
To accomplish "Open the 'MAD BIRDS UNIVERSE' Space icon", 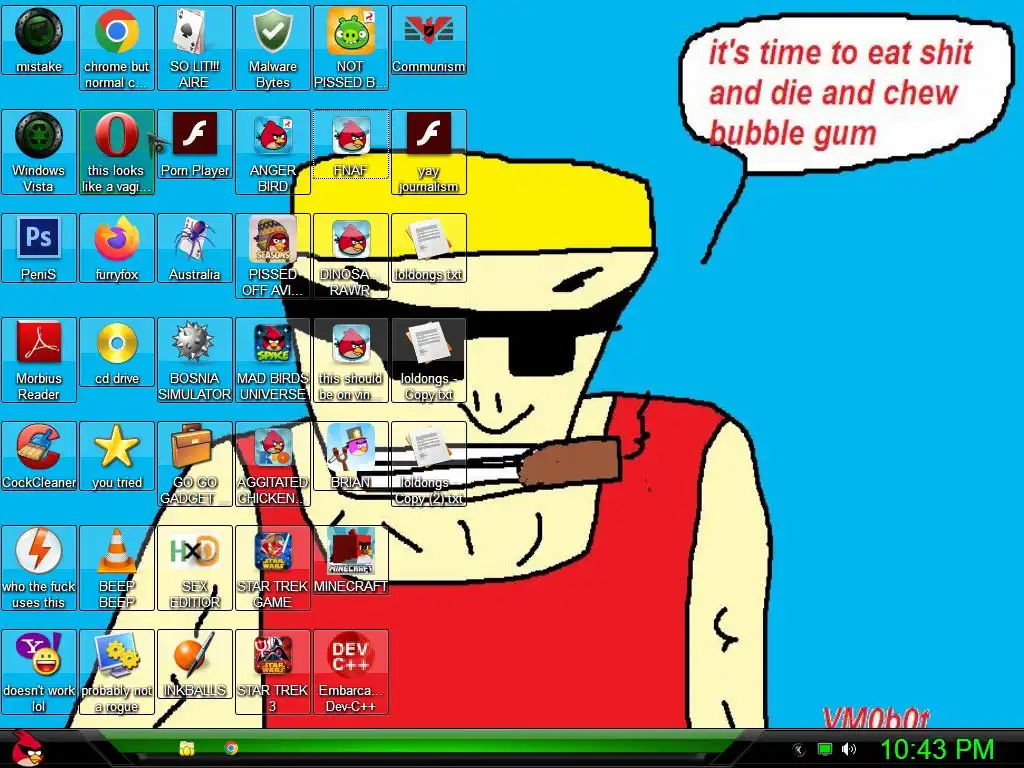I will click(272, 359).
